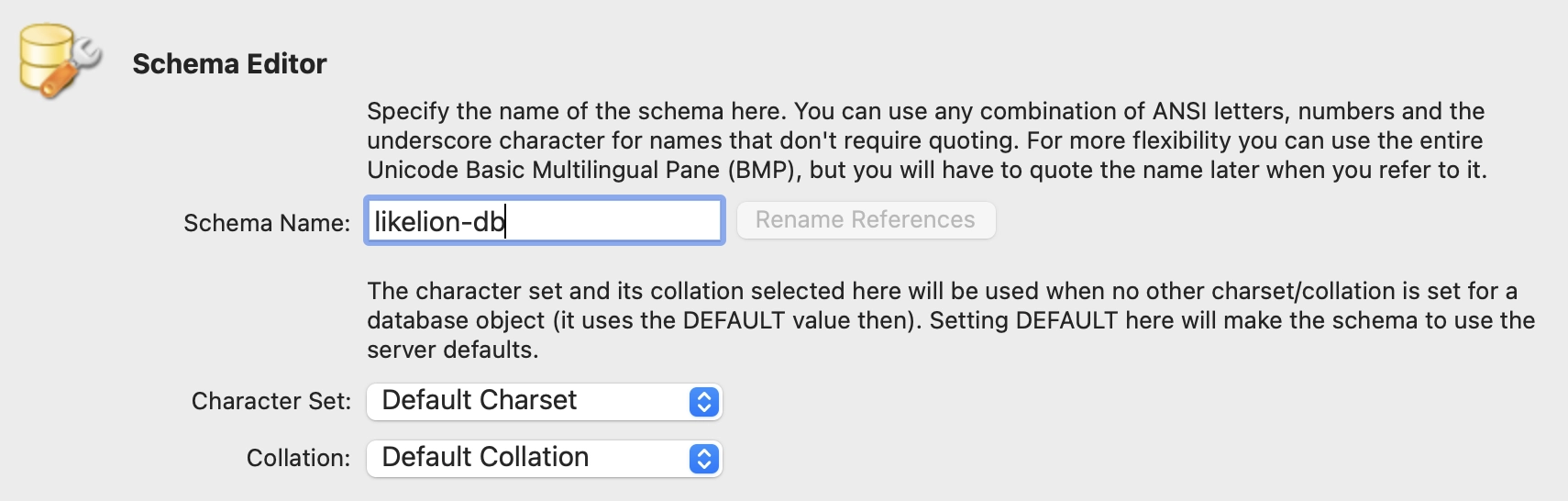Click the phrase "server defaults." in the description

click(x=453, y=351)
